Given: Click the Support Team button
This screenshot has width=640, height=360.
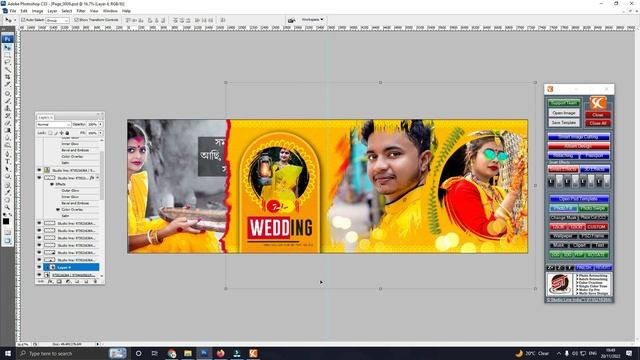Looking at the screenshot, I should point(564,103).
